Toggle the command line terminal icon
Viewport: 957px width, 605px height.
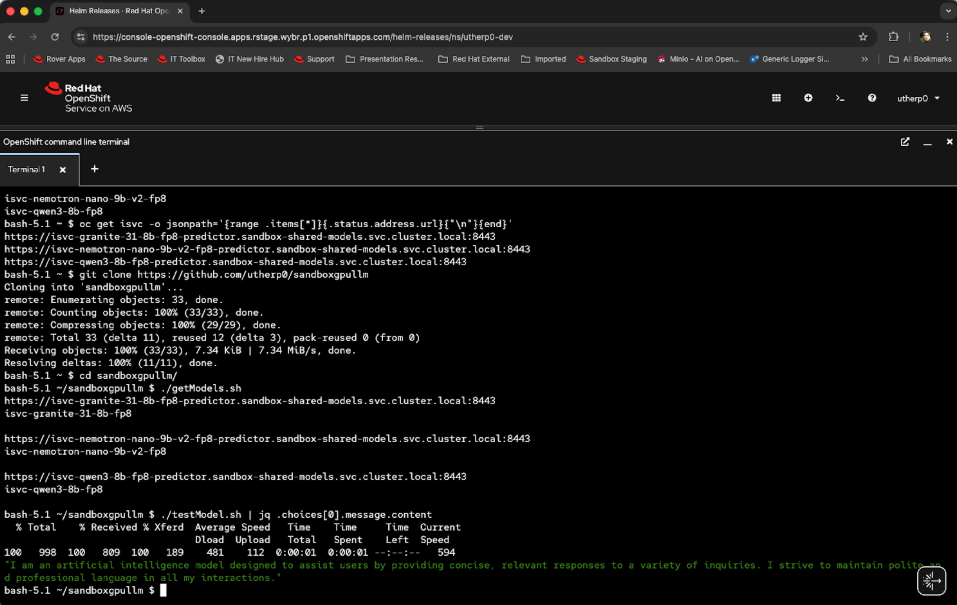coord(840,98)
